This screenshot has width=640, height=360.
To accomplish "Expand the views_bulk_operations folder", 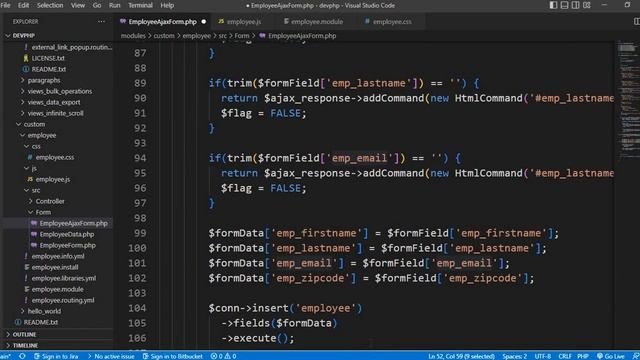I will click(60, 91).
